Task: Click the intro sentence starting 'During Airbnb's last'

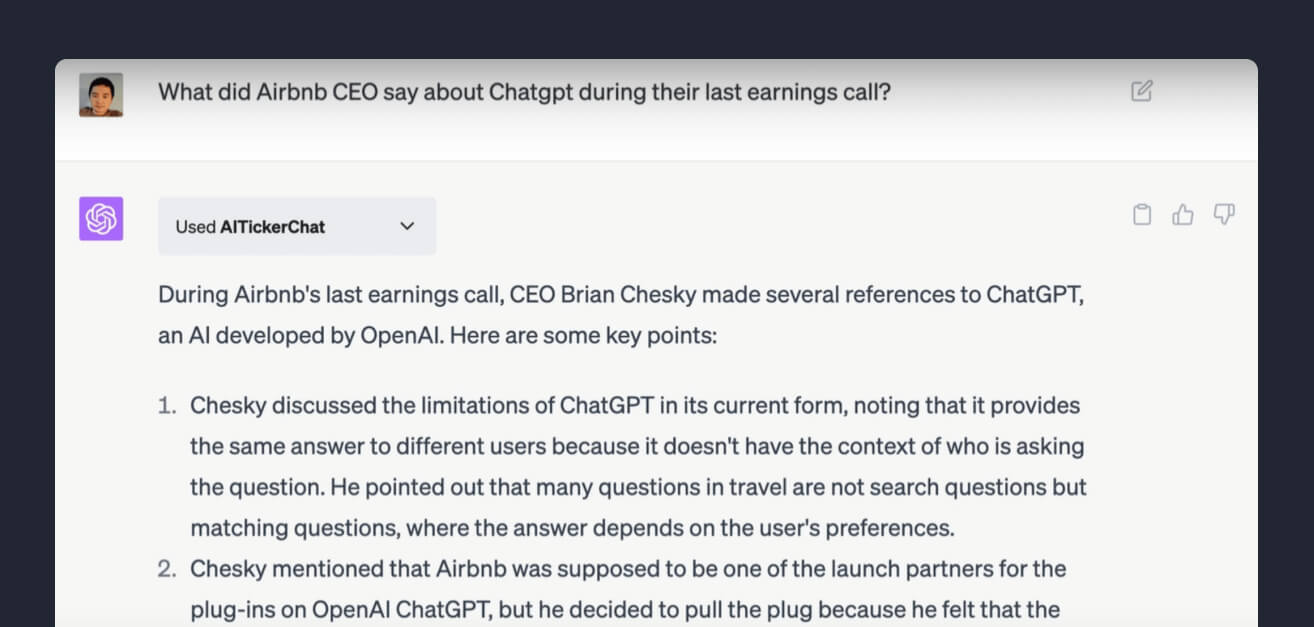Action: coord(622,316)
